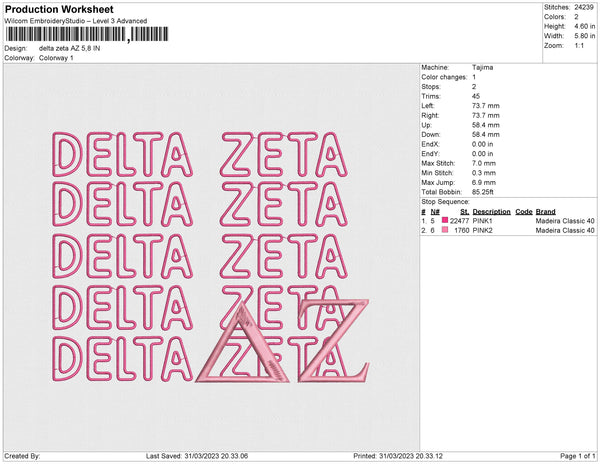
Task: Click the Total Bobbin value '85.25ft'
Action: [483, 192]
